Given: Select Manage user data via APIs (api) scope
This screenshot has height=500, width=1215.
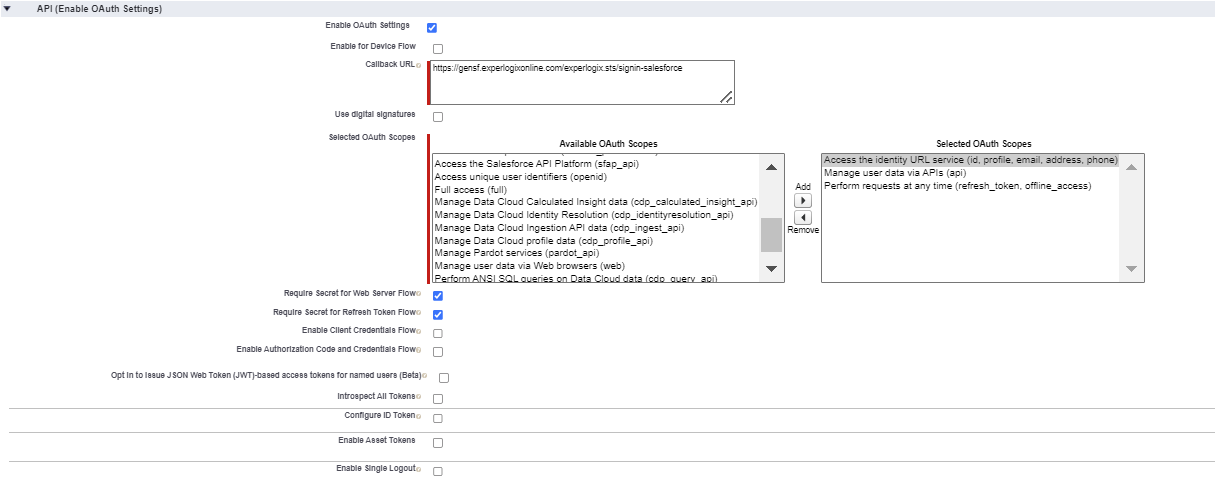Looking at the screenshot, I should coord(970,173).
